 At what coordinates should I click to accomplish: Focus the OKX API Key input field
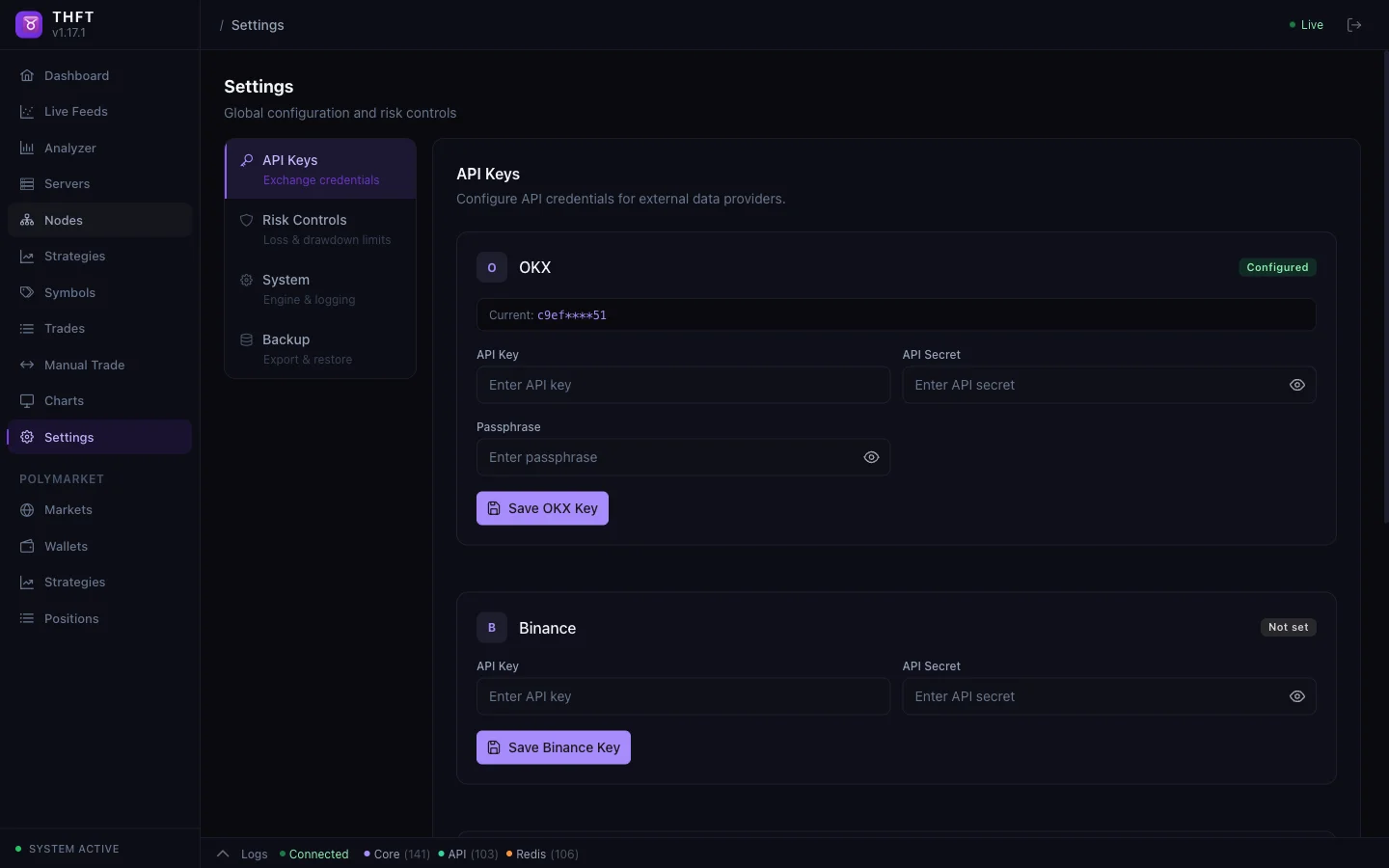tap(683, 386)
